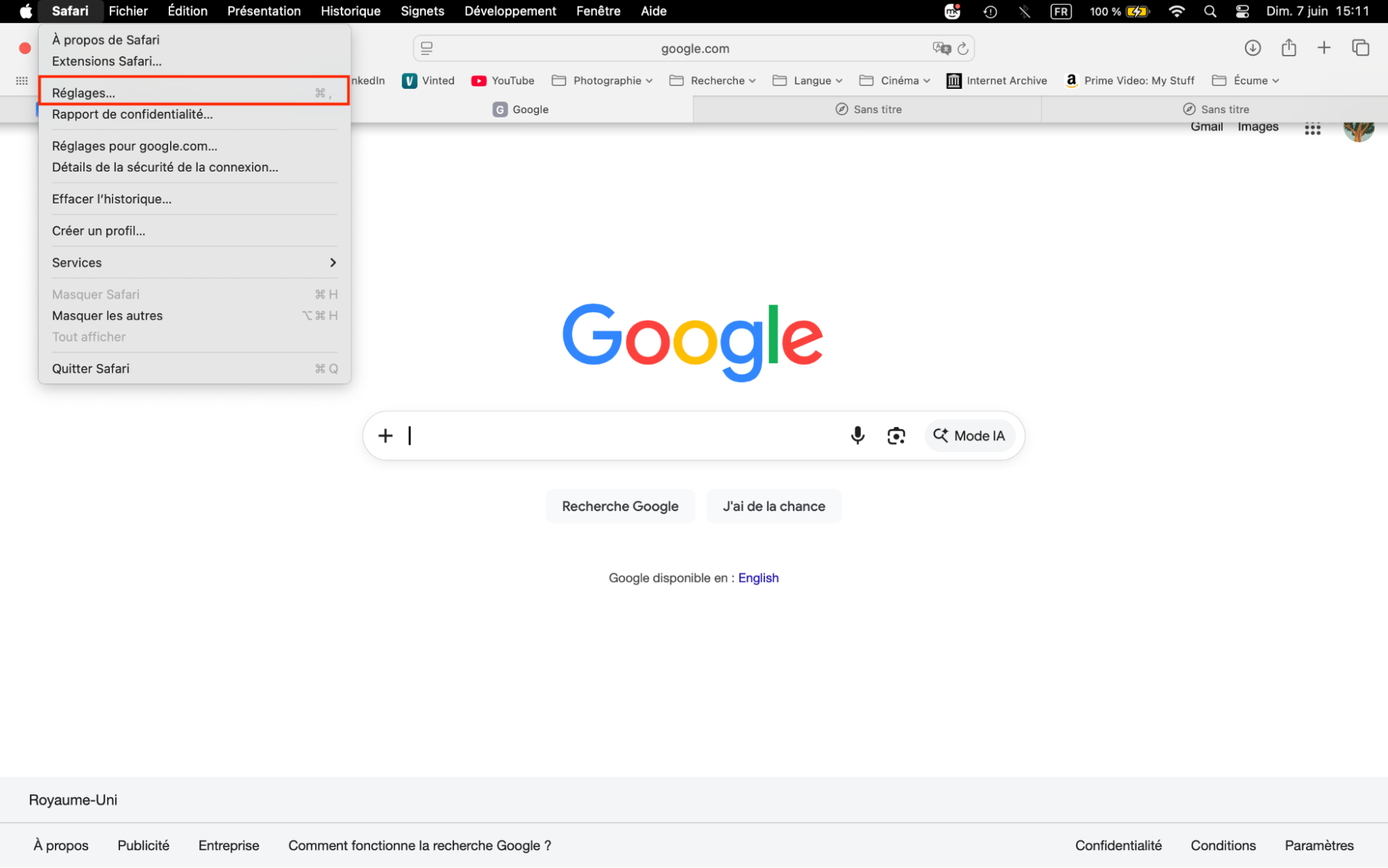Choose Masquer les autres
Viewport: 1388px width, 868px height.
194,315
